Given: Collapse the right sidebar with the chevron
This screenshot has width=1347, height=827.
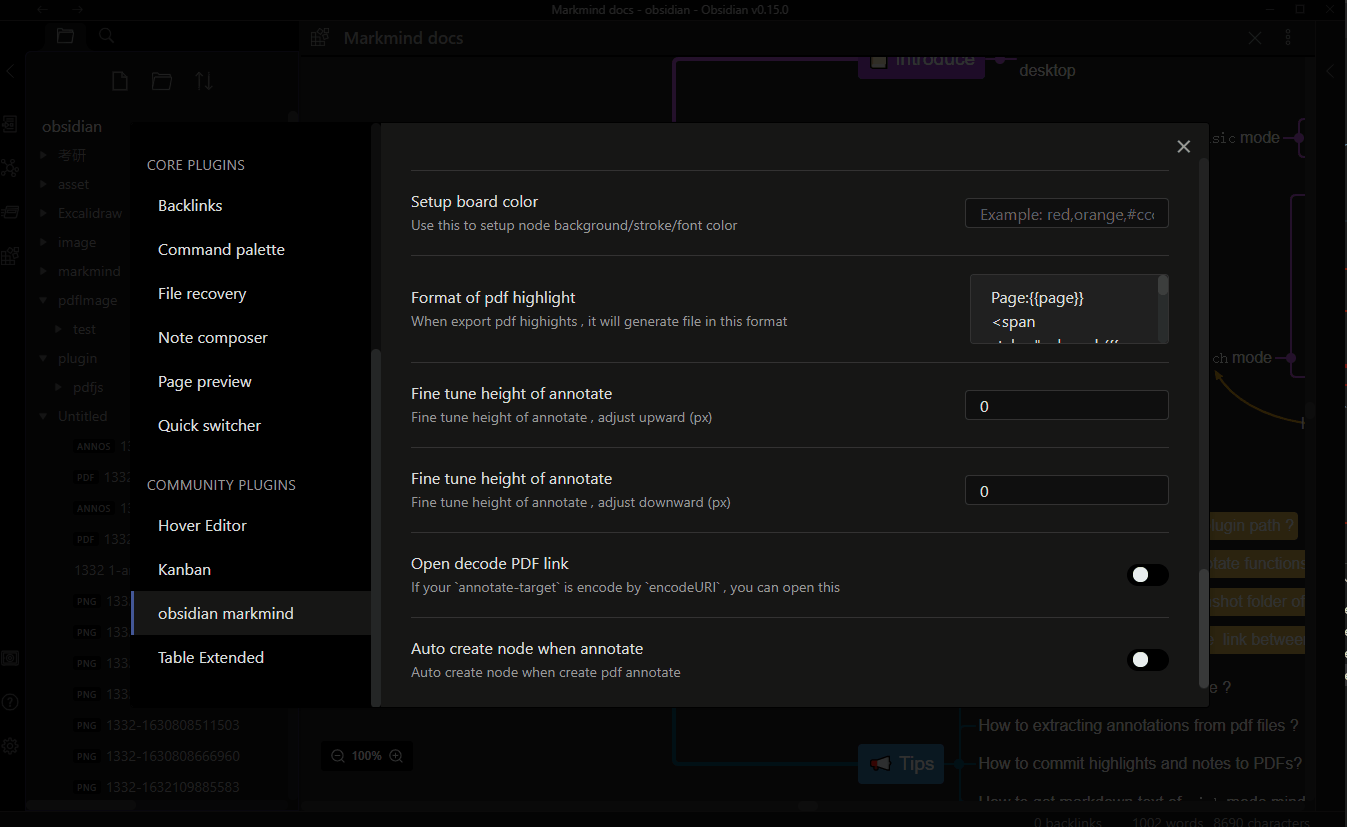Looking at the screenshot, I should coord(1331,72).
